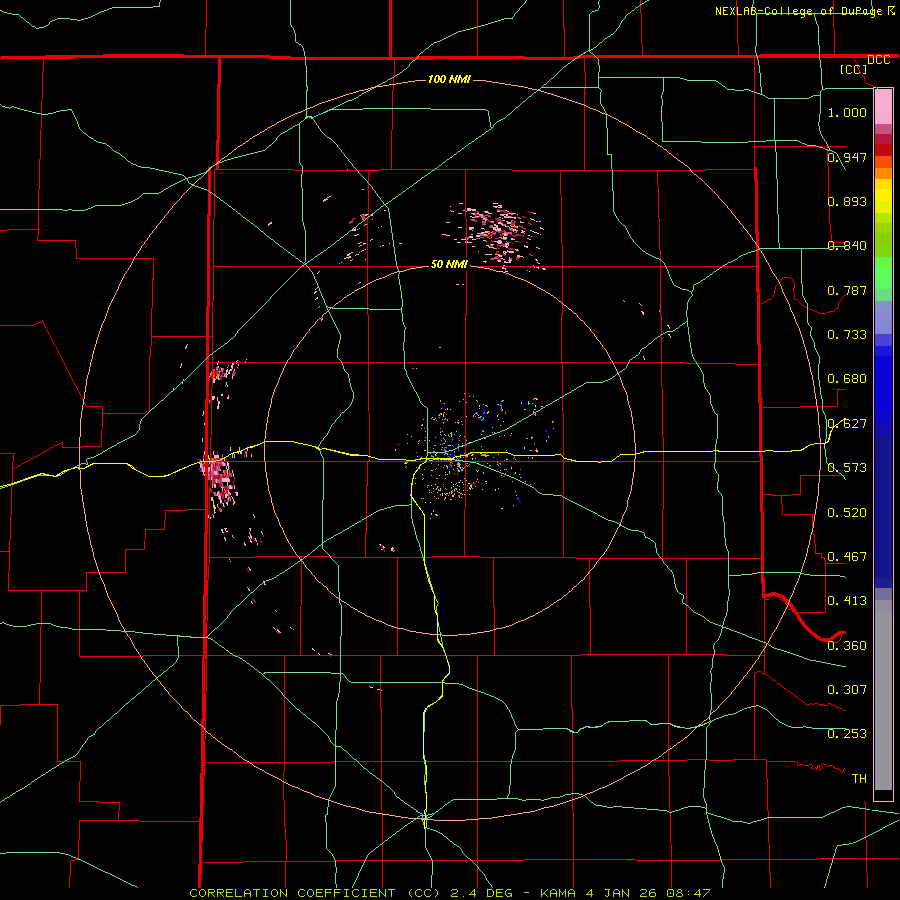Select the 0.413 legend value
This screenshot has width=900, height=900.
click(847, 601)
